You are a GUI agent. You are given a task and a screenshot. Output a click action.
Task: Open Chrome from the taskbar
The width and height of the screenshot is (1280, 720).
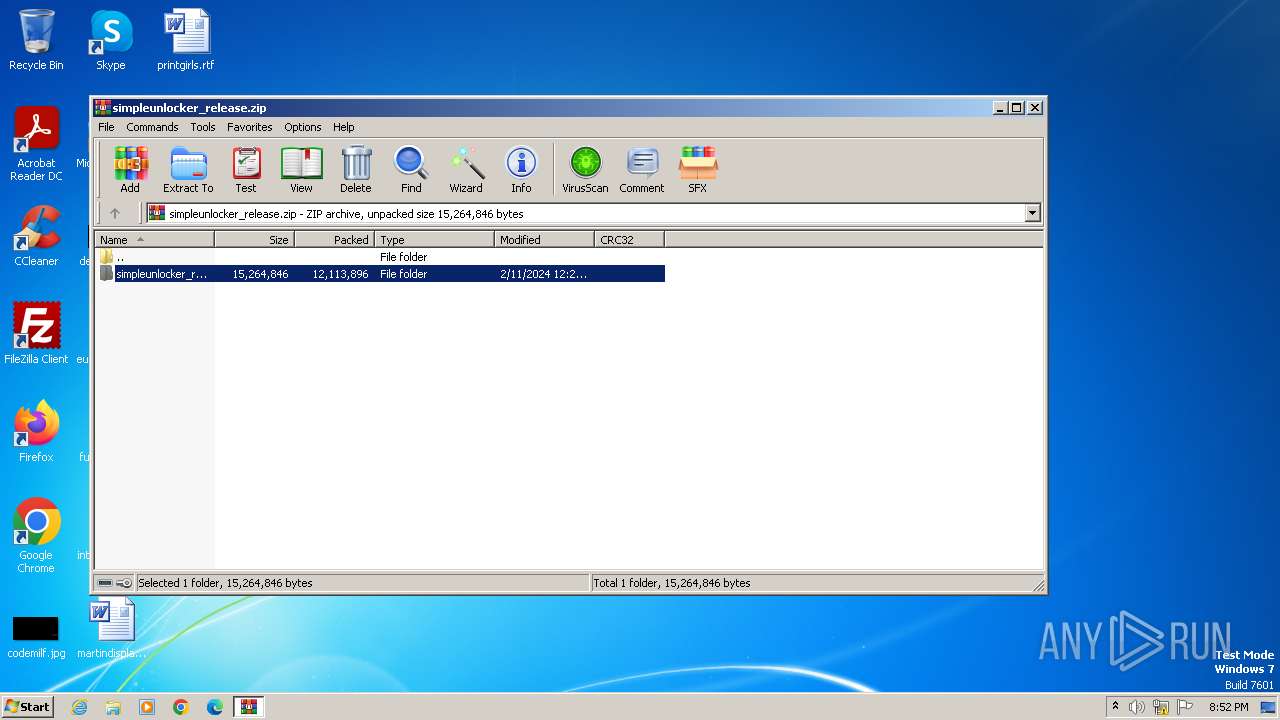pyautogui.click(x=181, y=707)
